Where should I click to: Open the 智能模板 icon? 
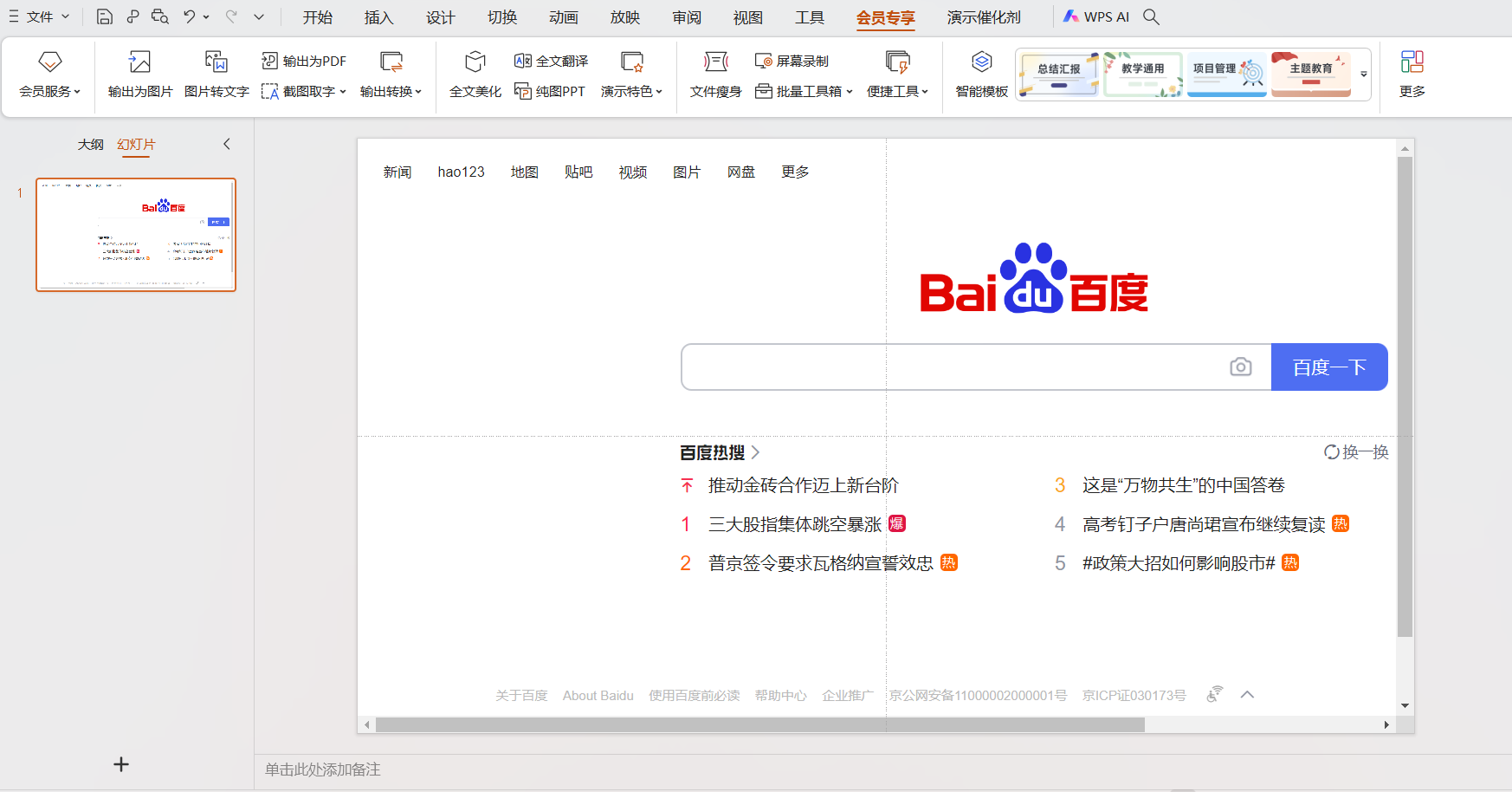tap(981, 62)
